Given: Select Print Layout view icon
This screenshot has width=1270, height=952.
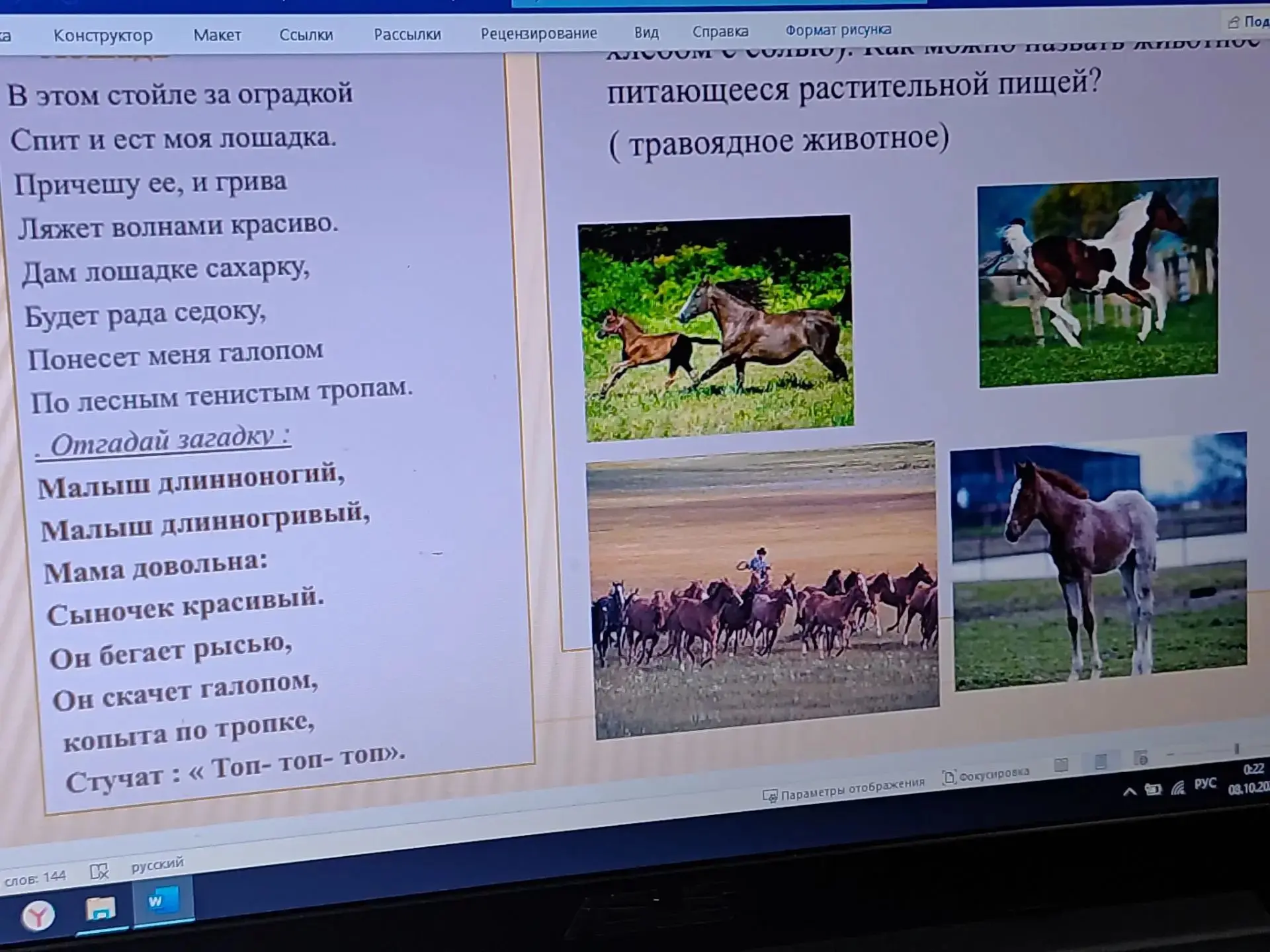Looking at the screenshot, I should click(x=1101, y=762).
